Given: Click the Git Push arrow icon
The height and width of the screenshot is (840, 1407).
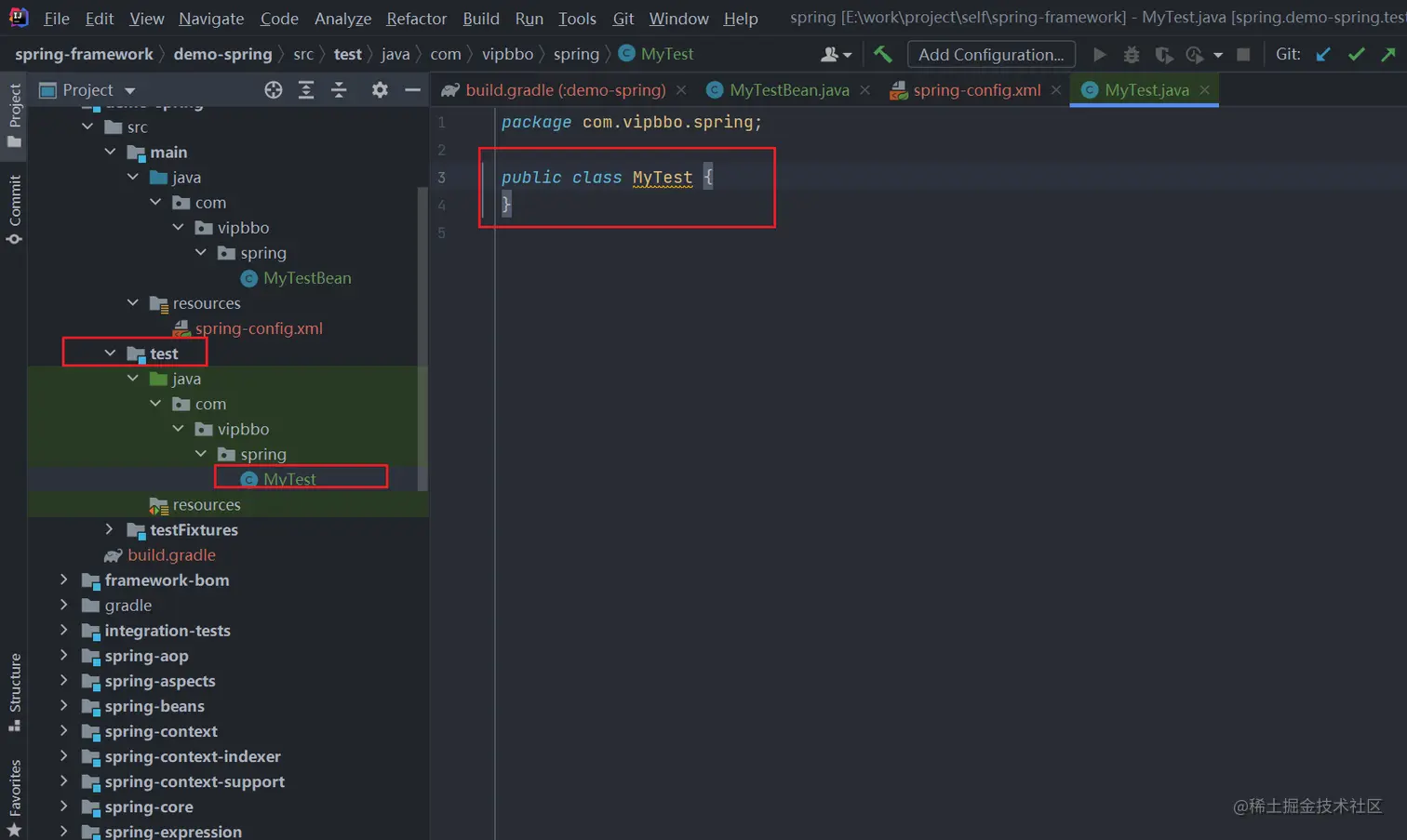Looking at the screenshot, I should click(x=1388, y=54).
